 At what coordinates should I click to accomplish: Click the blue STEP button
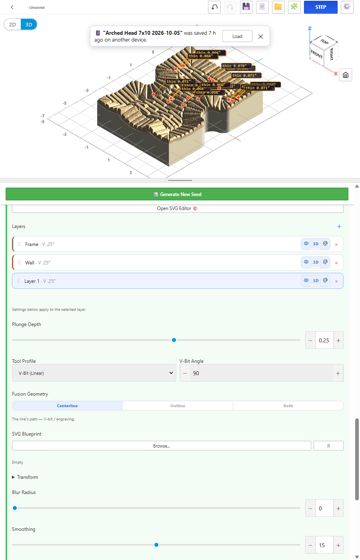(320, 7)
